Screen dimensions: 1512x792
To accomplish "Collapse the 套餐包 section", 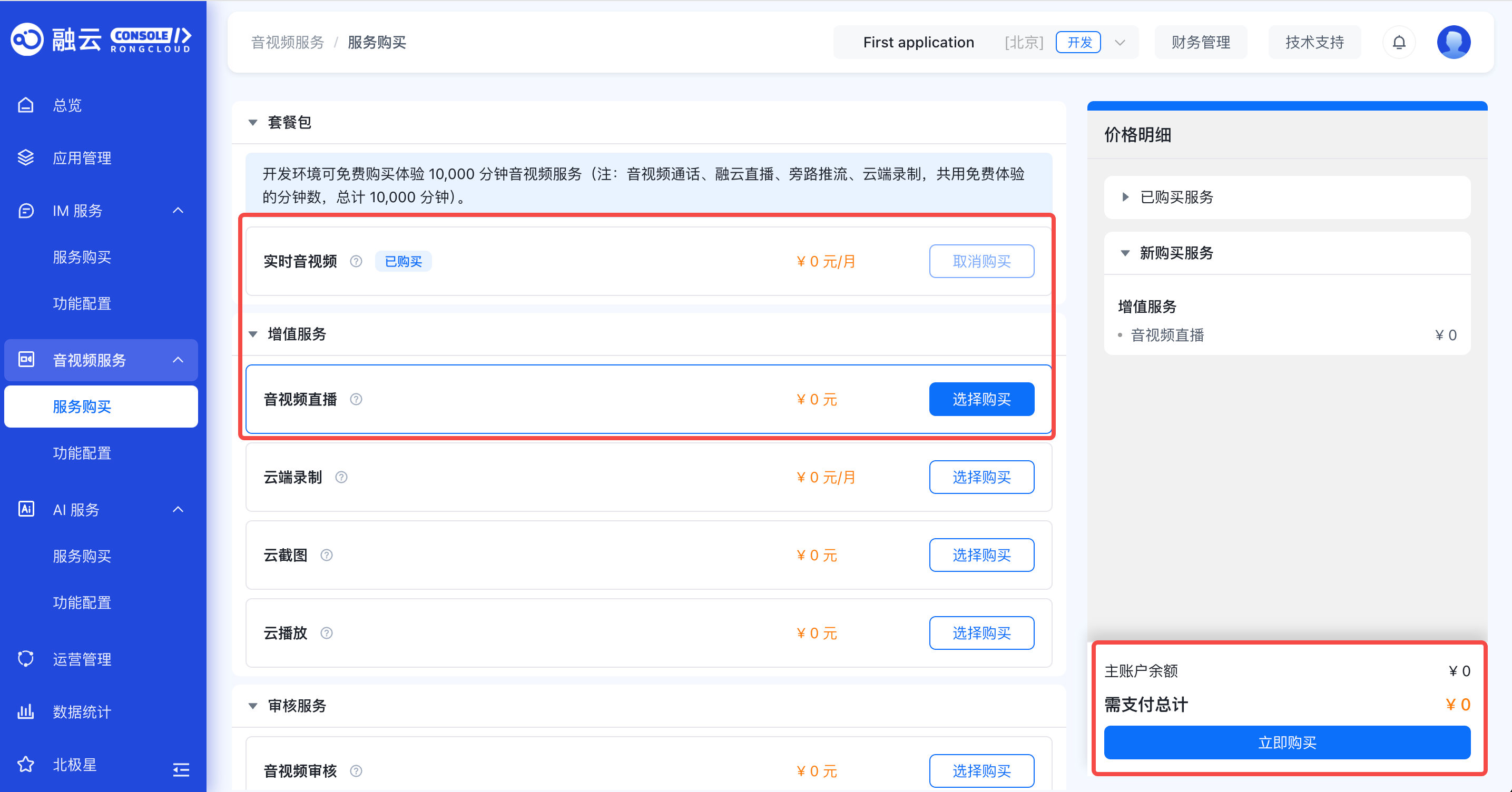I will (253, 122).
